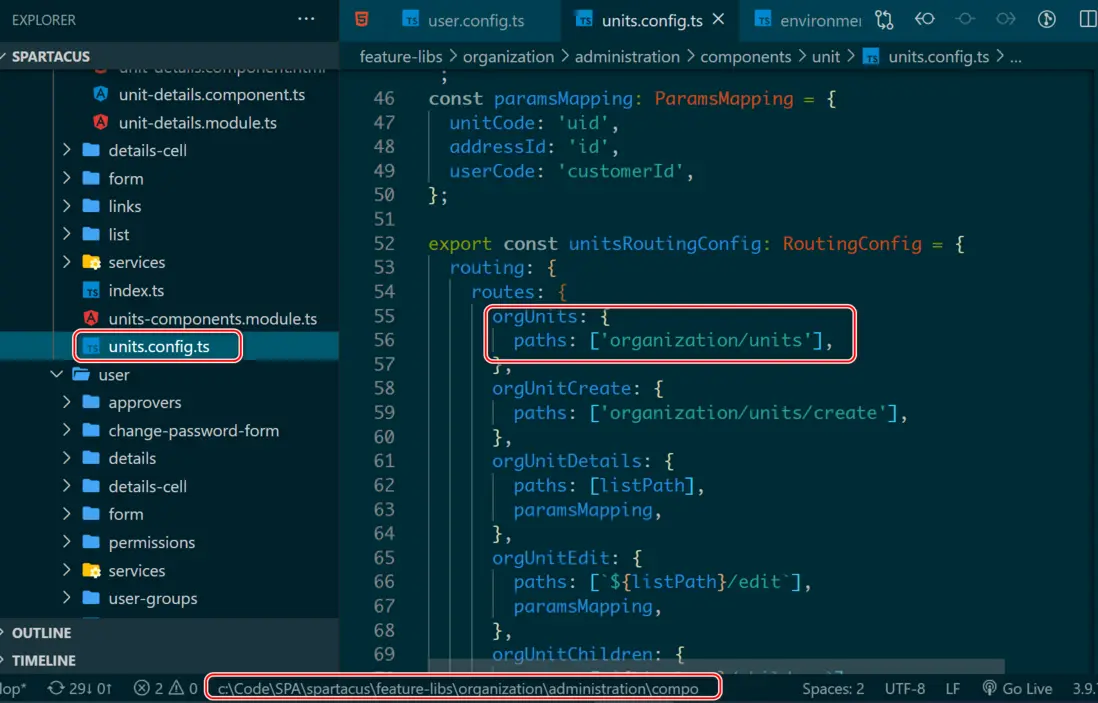This screenshot has height=703, width=1098.
Task: Change encoding via UTF-8 status item
Action: 905,689
